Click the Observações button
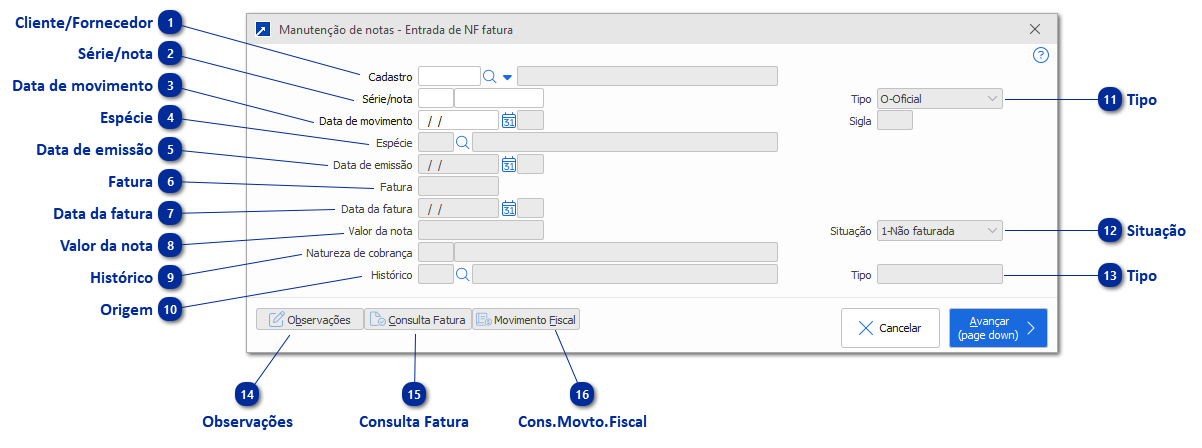 (x=309, y=320)
